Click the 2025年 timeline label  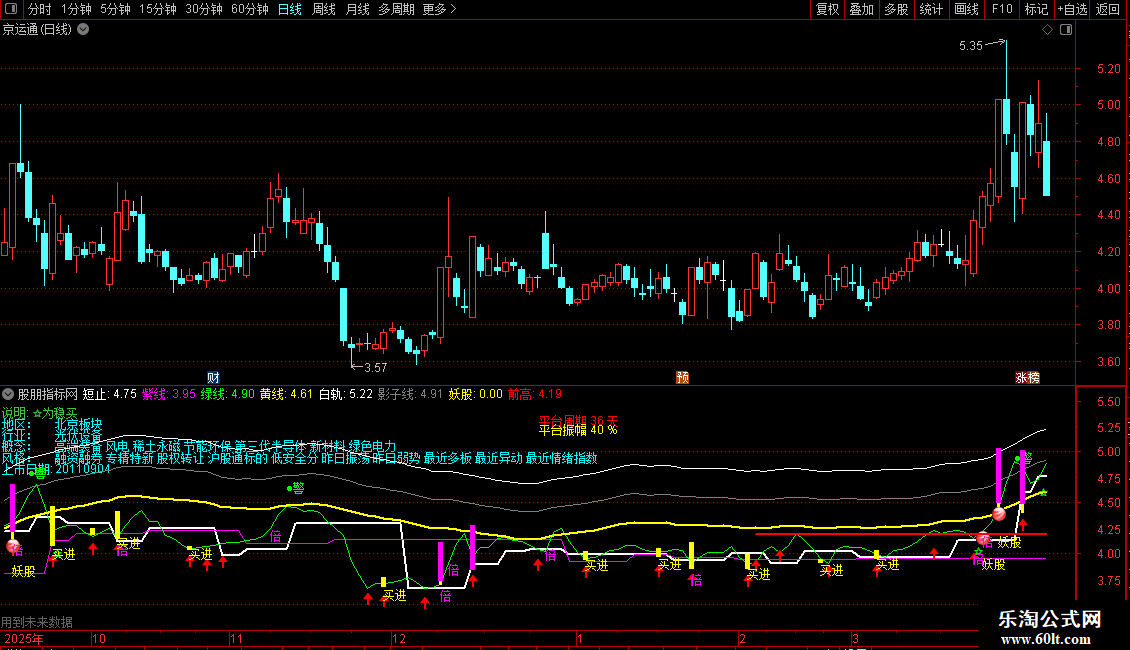24,638
